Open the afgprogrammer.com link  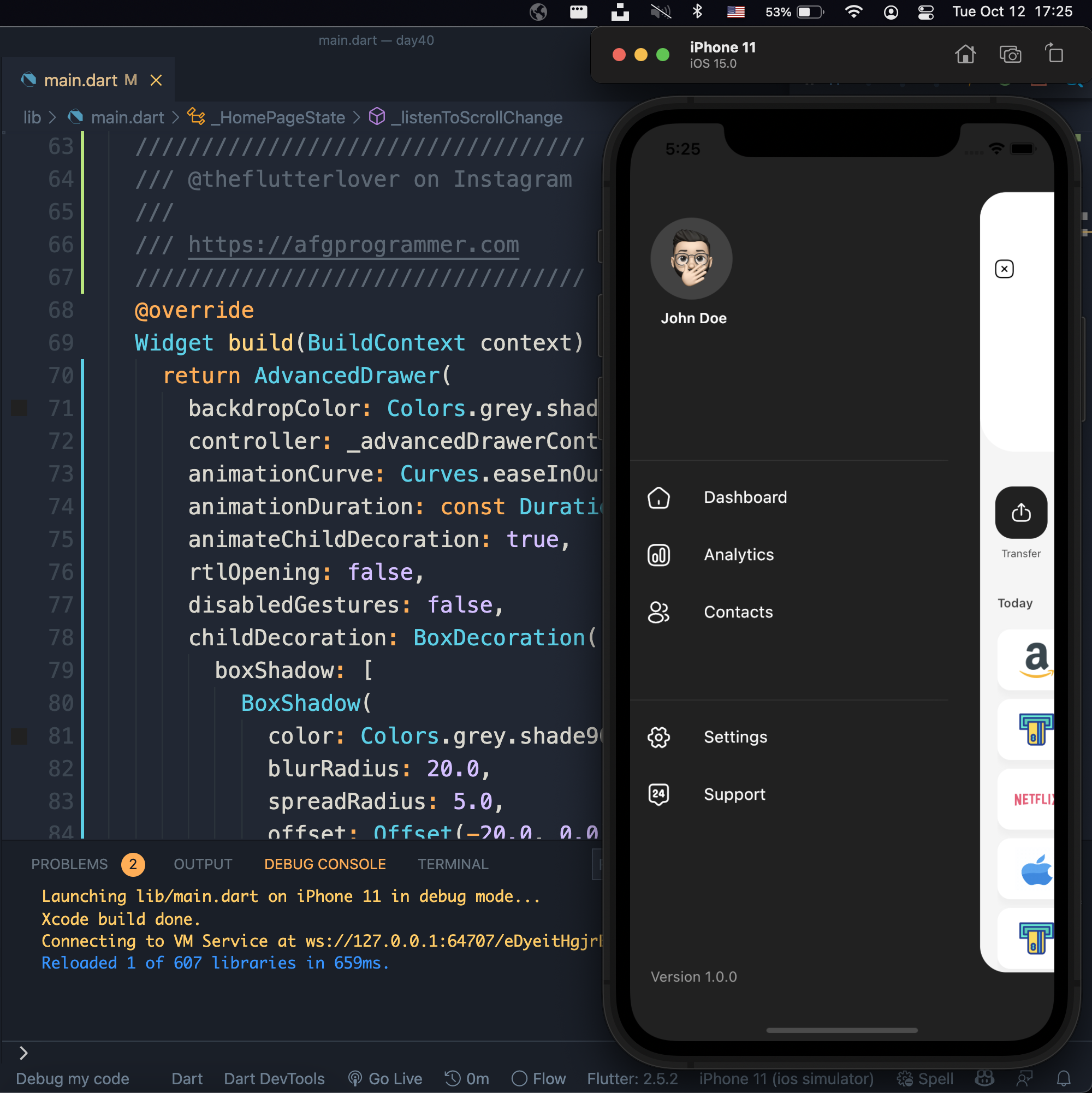[353, 245]
